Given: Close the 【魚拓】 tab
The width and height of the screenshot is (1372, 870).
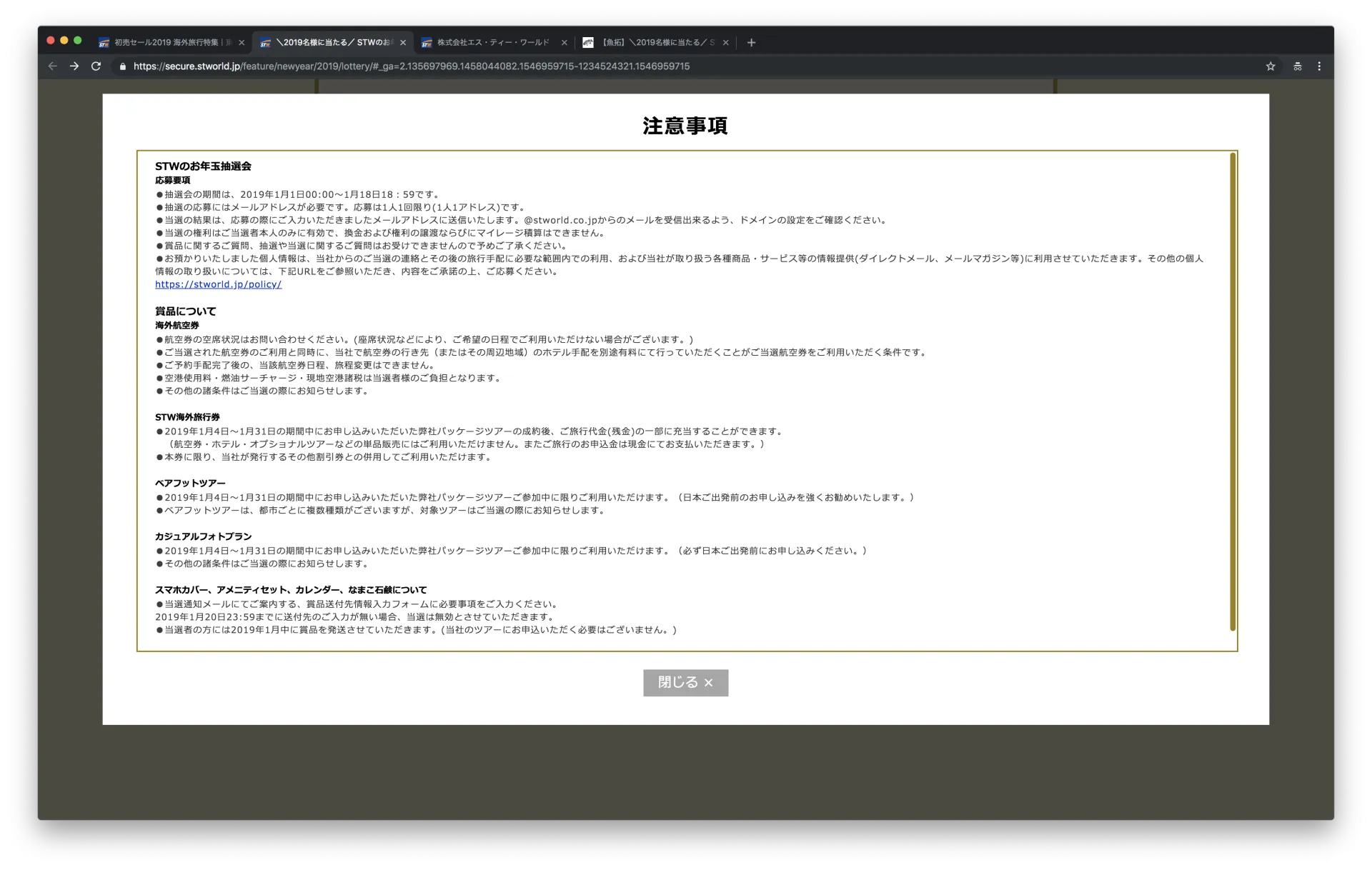Looking at the screenshot, I should (726, 43).
